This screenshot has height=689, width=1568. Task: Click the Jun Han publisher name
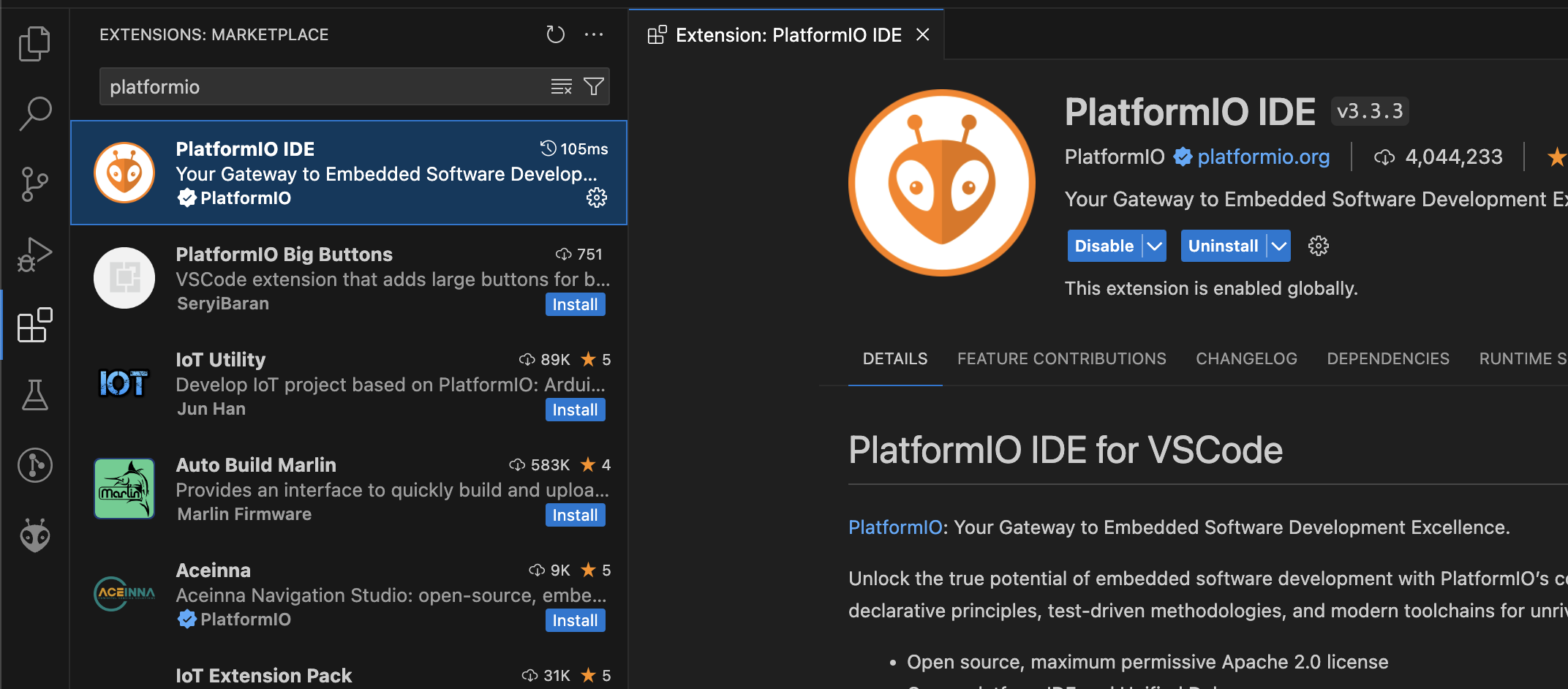click(211, 409)
